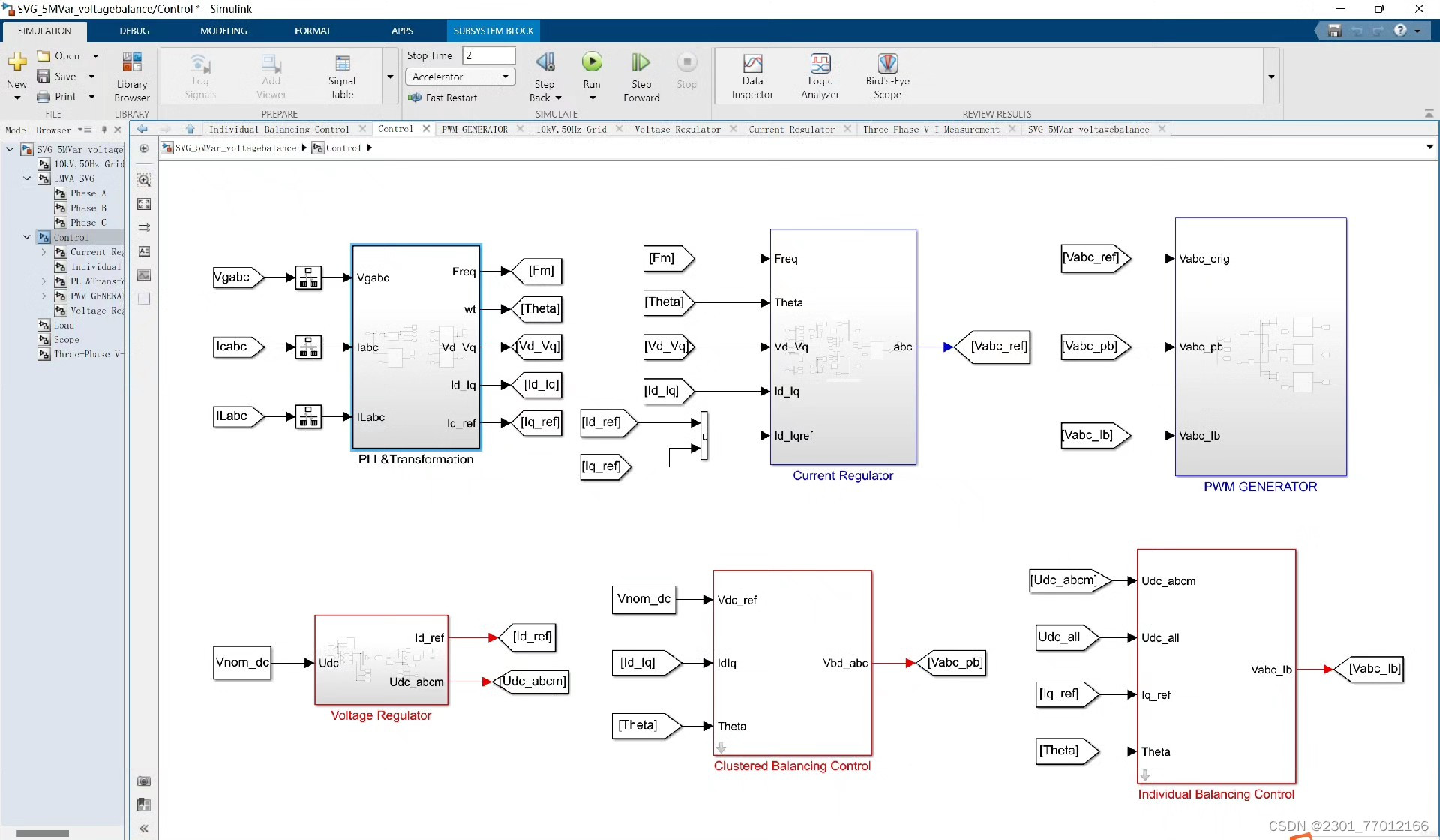Image resolution: width=1440 pixels, height=840 pixels.
Task: Toggle sample time display arrows icon
Action: [144, 227]
